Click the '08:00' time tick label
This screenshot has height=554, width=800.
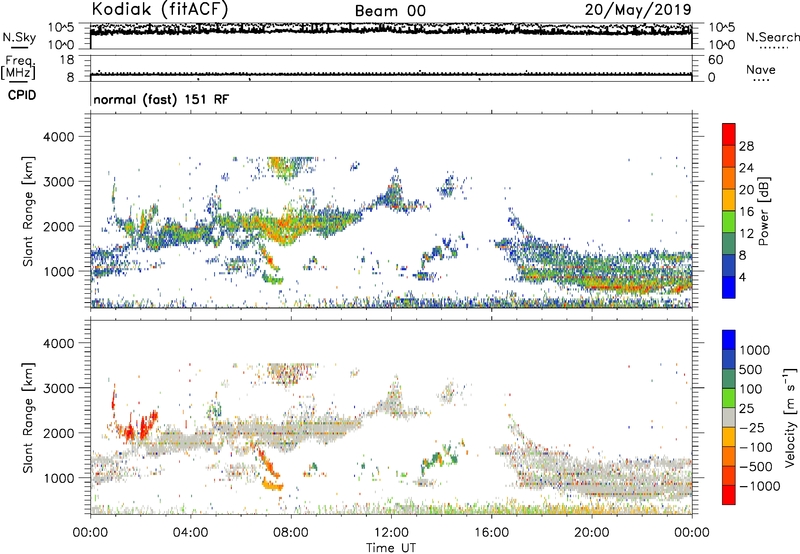point(291,533)
